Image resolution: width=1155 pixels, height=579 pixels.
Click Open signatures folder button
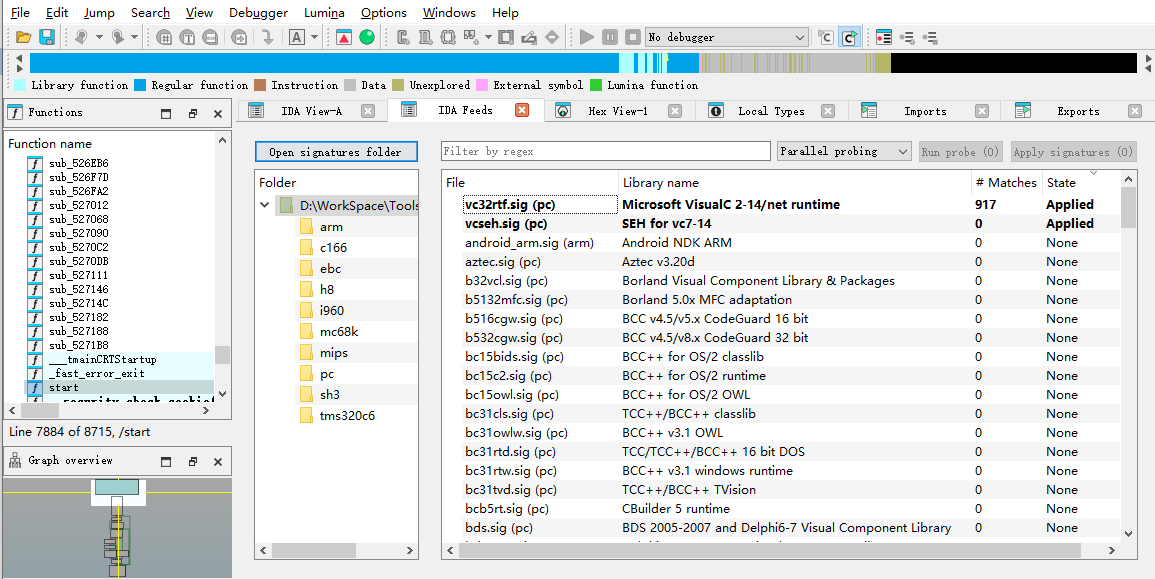336,152
